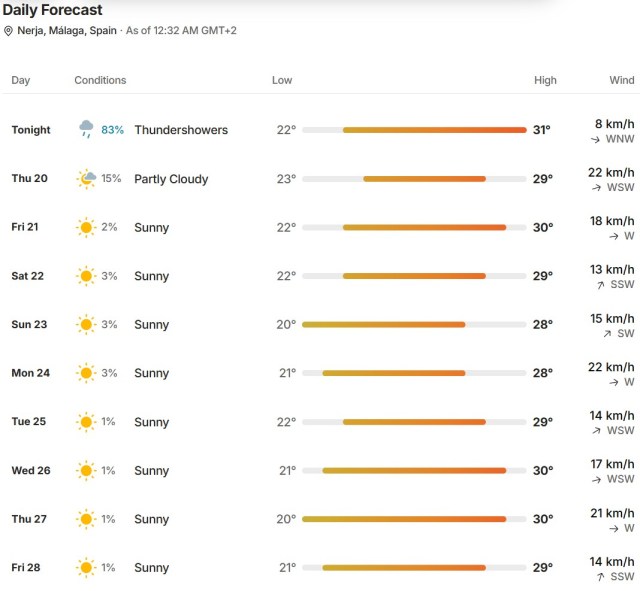Screen dimensions: 640x591
Task: Click the temperature range bar for Sun 23
Action: (x=414, y=324)
